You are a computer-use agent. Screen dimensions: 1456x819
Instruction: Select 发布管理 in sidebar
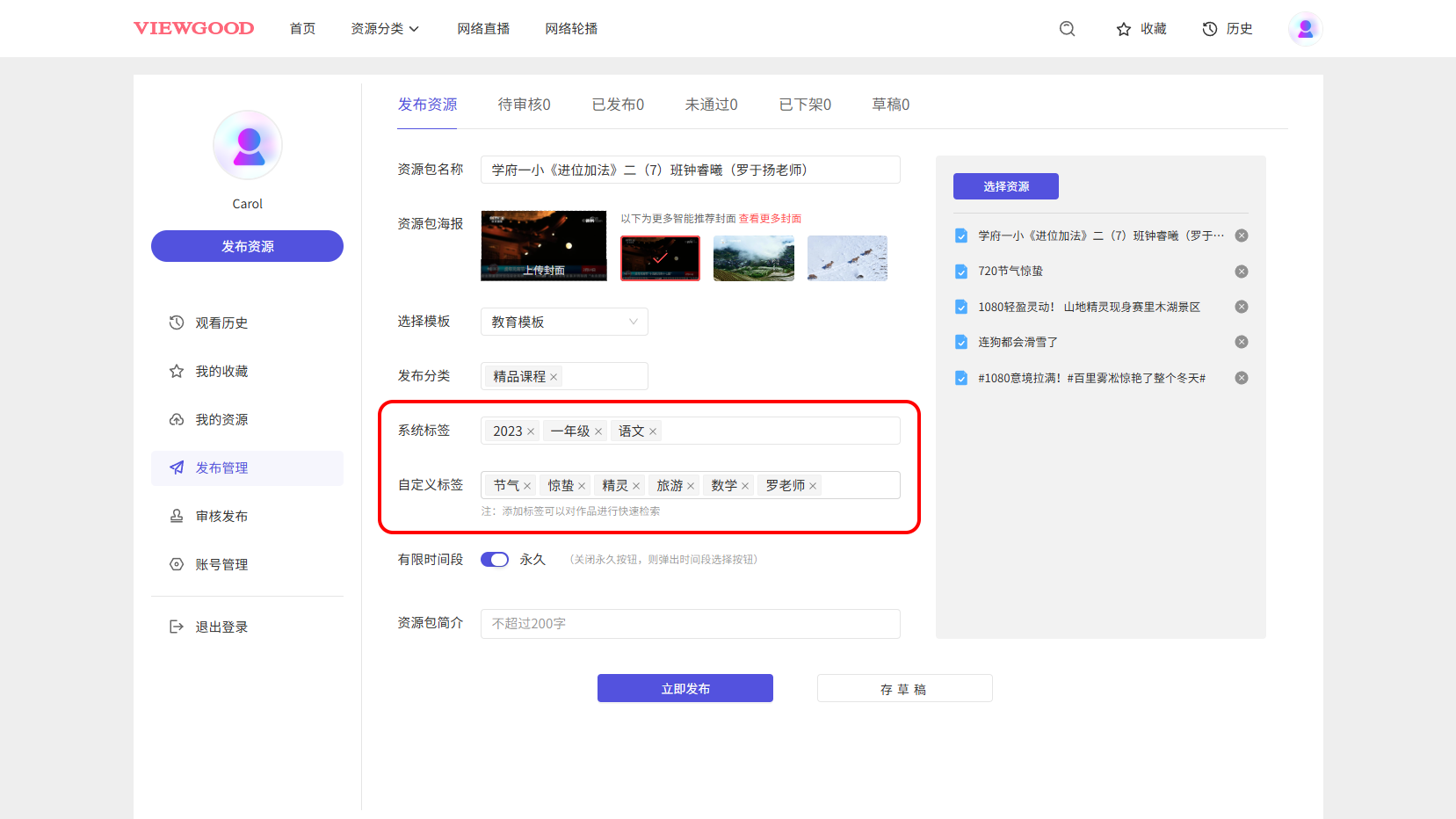(x=247, y=467)
